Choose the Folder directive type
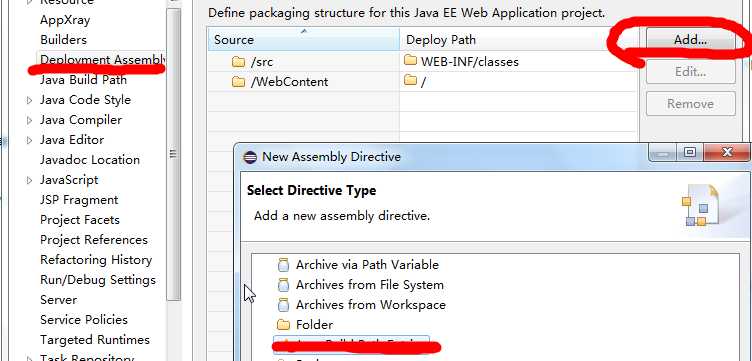 [315, 325]
